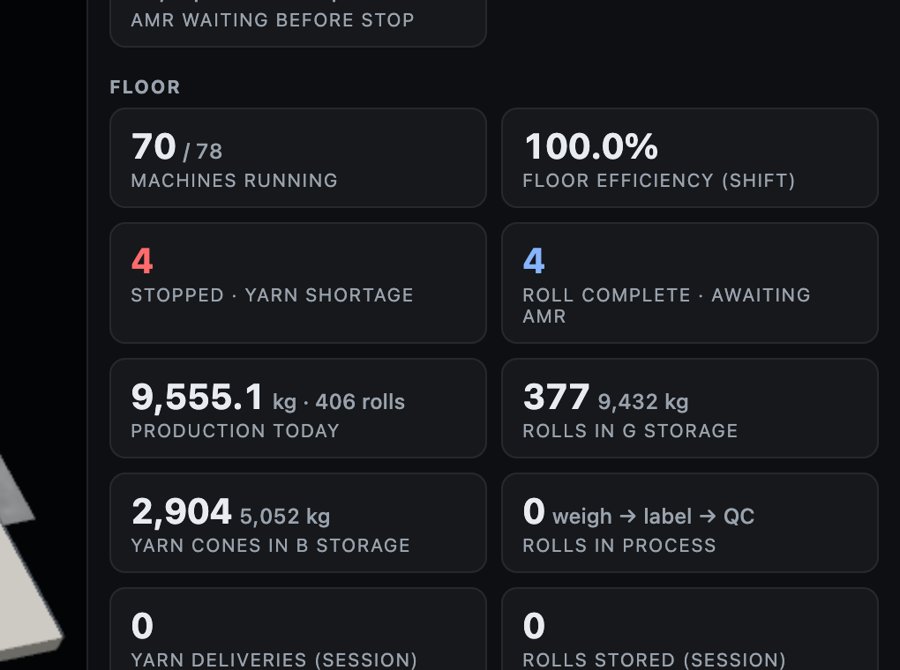900x670 pixels.
Task: Click the Machines Running card
Action: coord(298,157)
